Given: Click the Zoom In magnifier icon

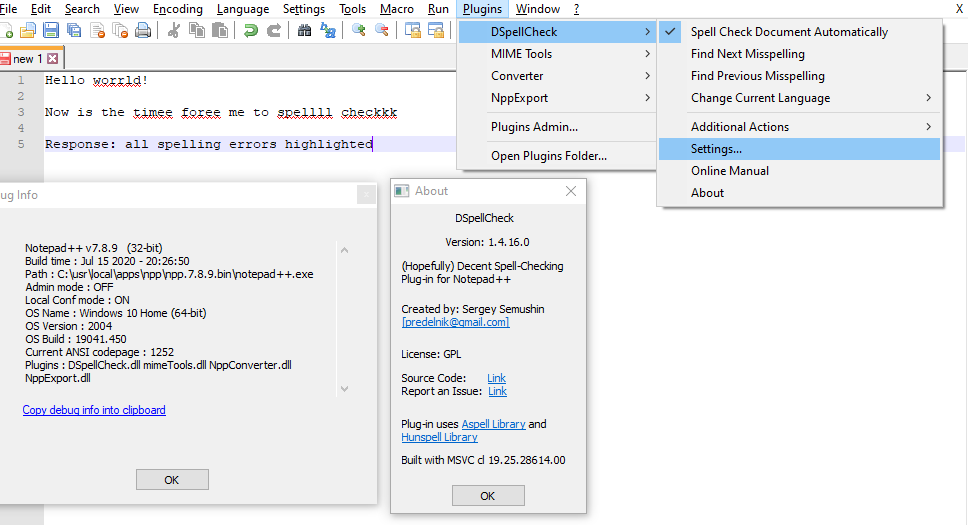Looking at the screenshot, I should pyautogui.click(x=359, y=30).
